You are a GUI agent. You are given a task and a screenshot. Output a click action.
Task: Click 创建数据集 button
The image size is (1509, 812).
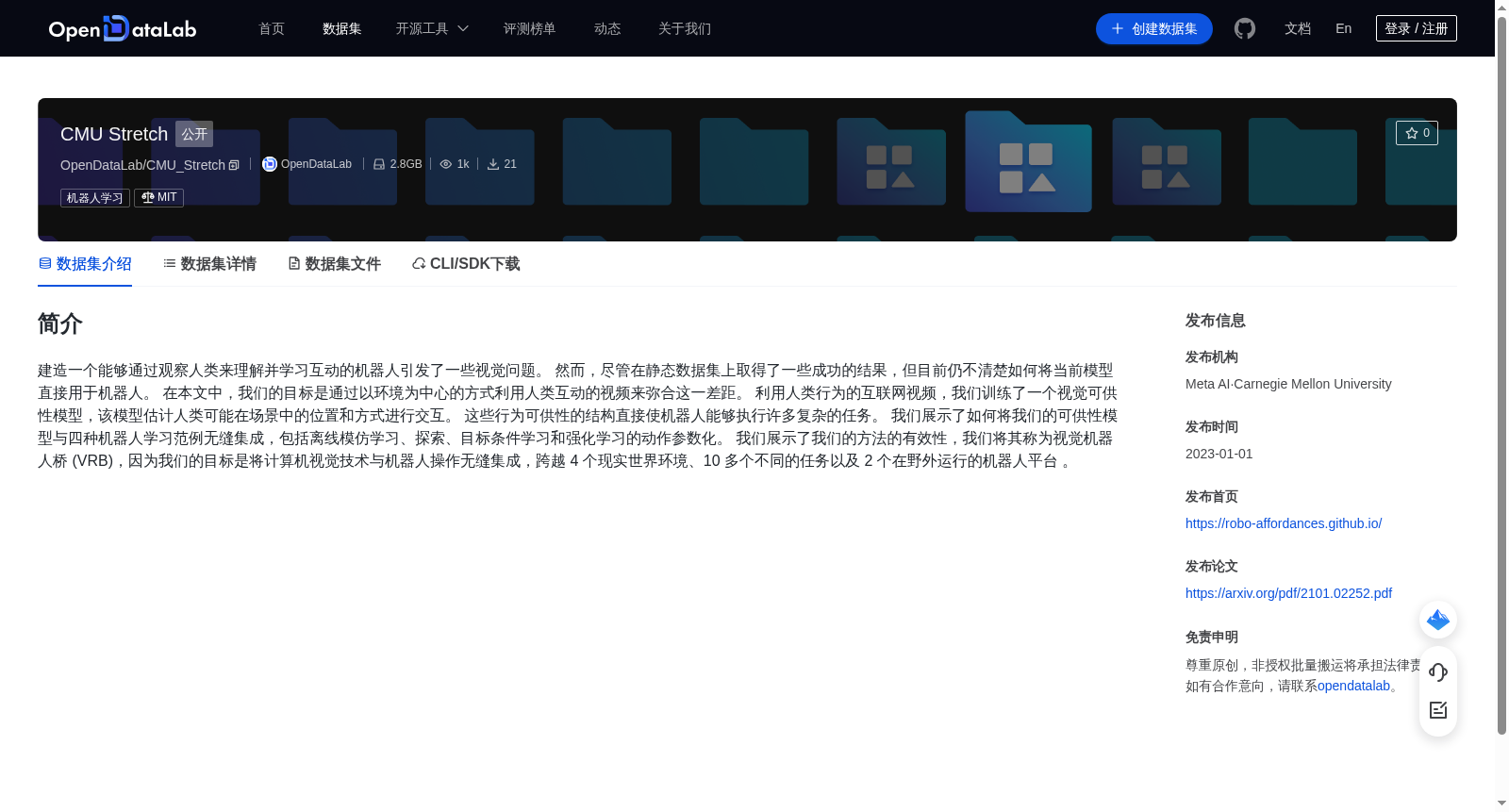[1153, 28]
